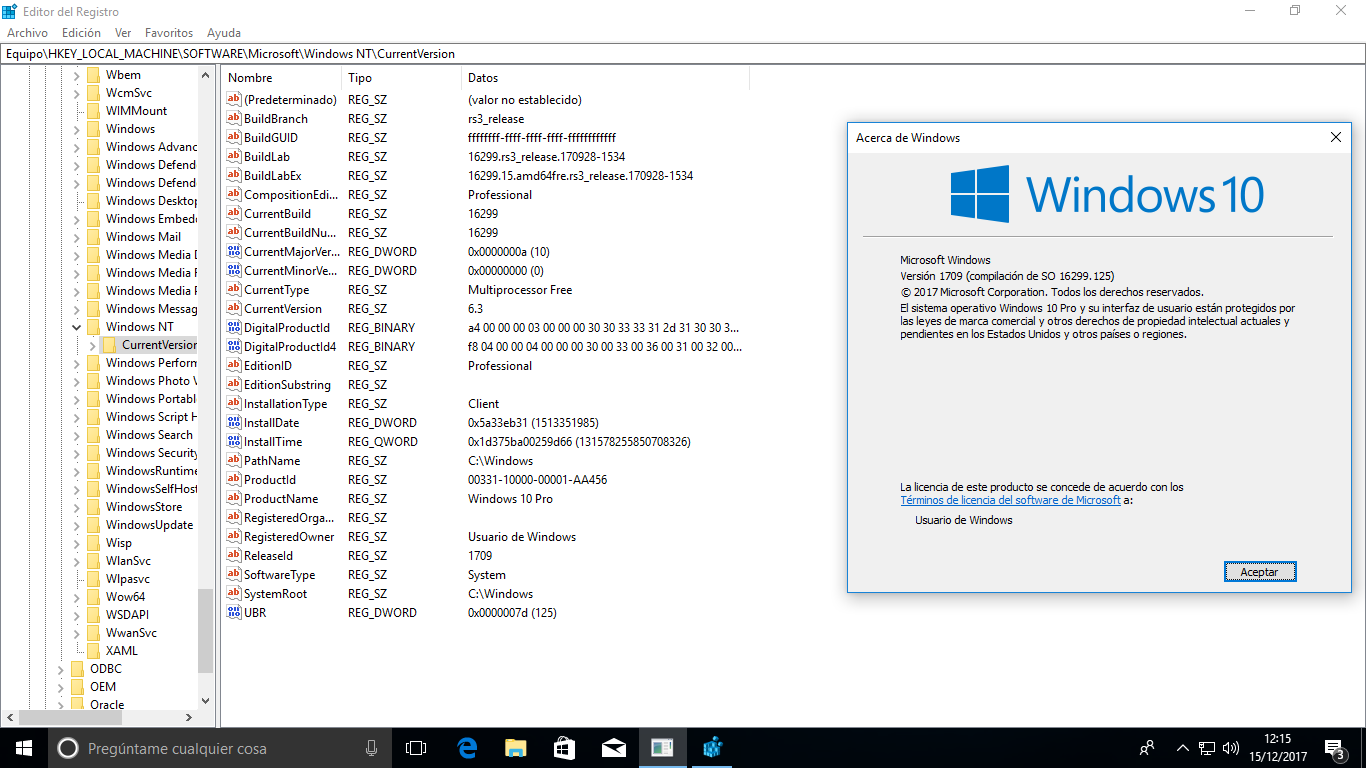Select the WIMMount folder icon
The width and height of the screenshot is (1366, 768).
94,111
